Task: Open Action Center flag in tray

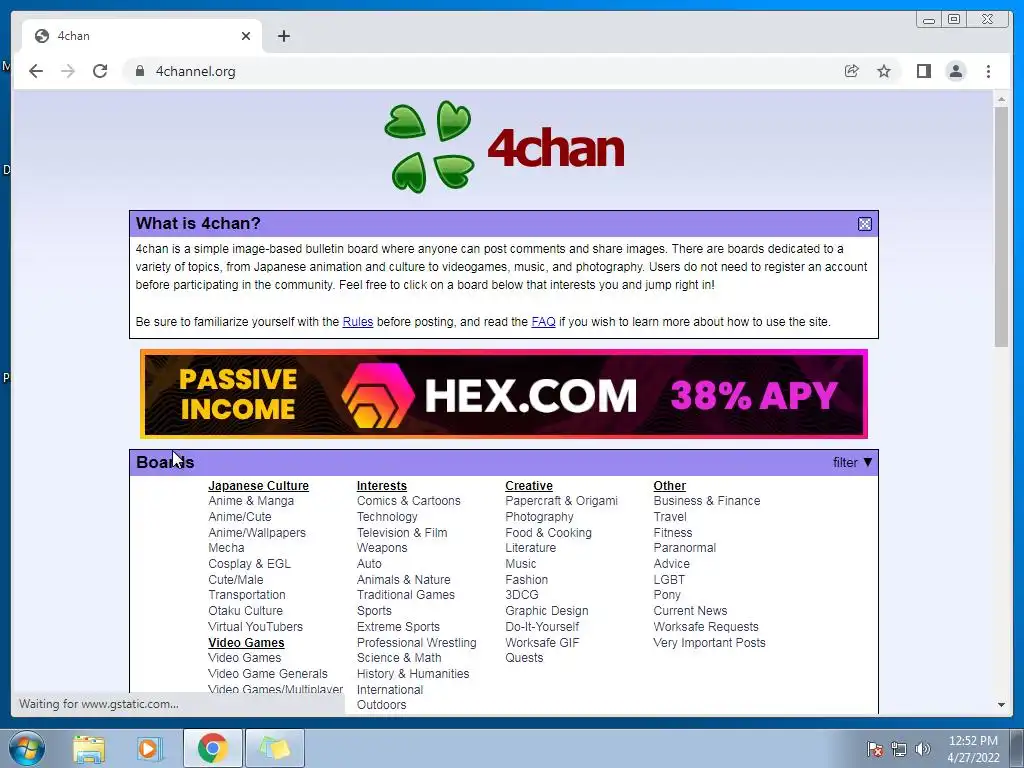Action: (874, 749)
